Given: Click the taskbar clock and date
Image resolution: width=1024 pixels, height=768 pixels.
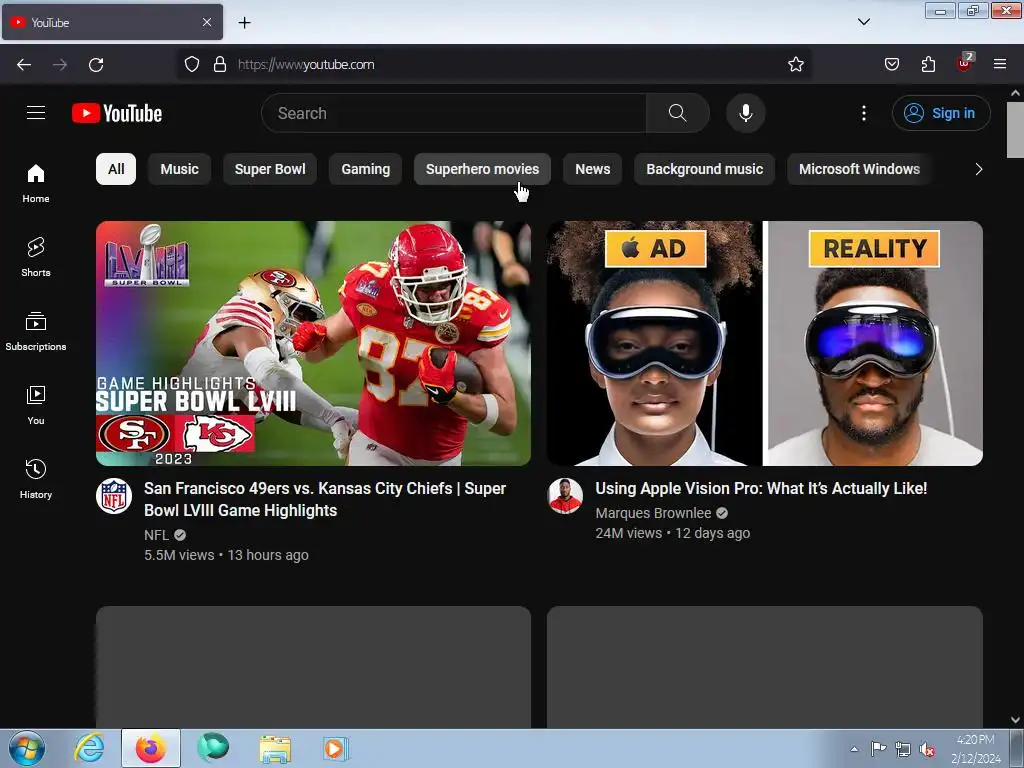Looking at the screenshot, I should click(x=976, y=749).
